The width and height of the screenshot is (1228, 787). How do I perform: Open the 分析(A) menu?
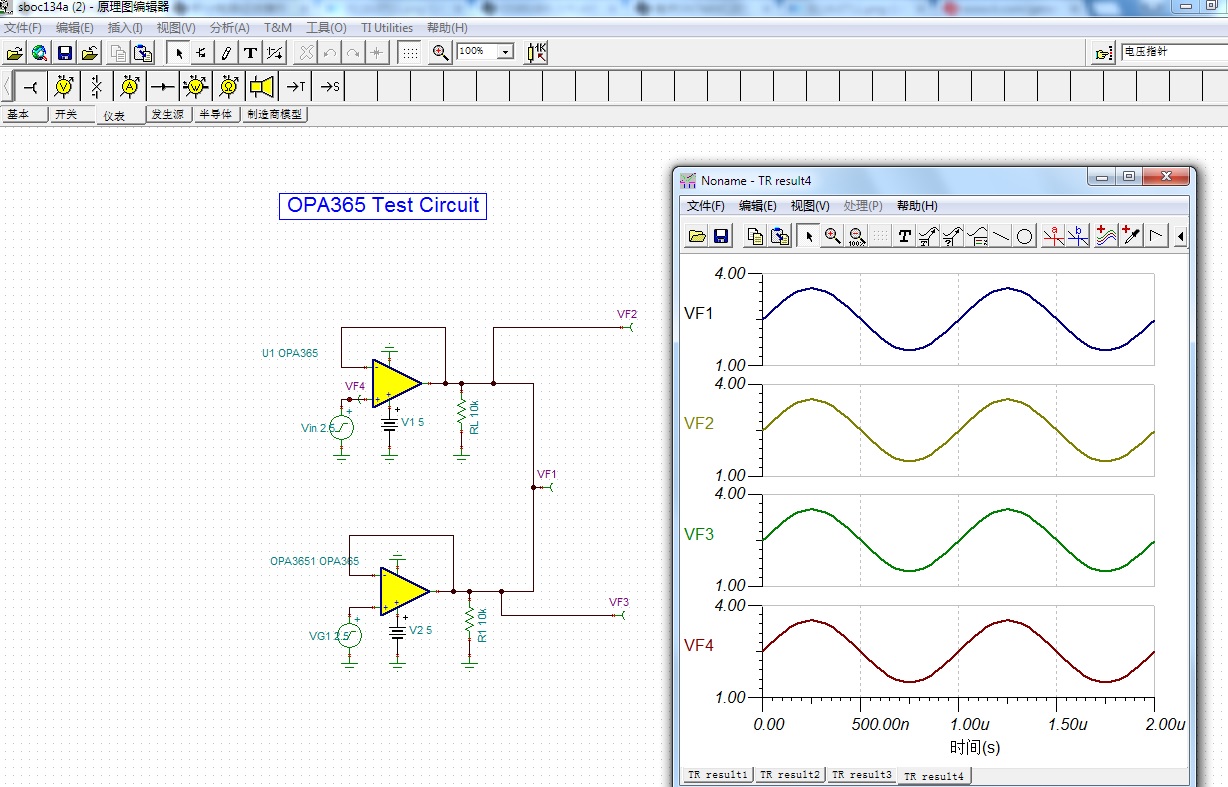[x=229, y=28]
